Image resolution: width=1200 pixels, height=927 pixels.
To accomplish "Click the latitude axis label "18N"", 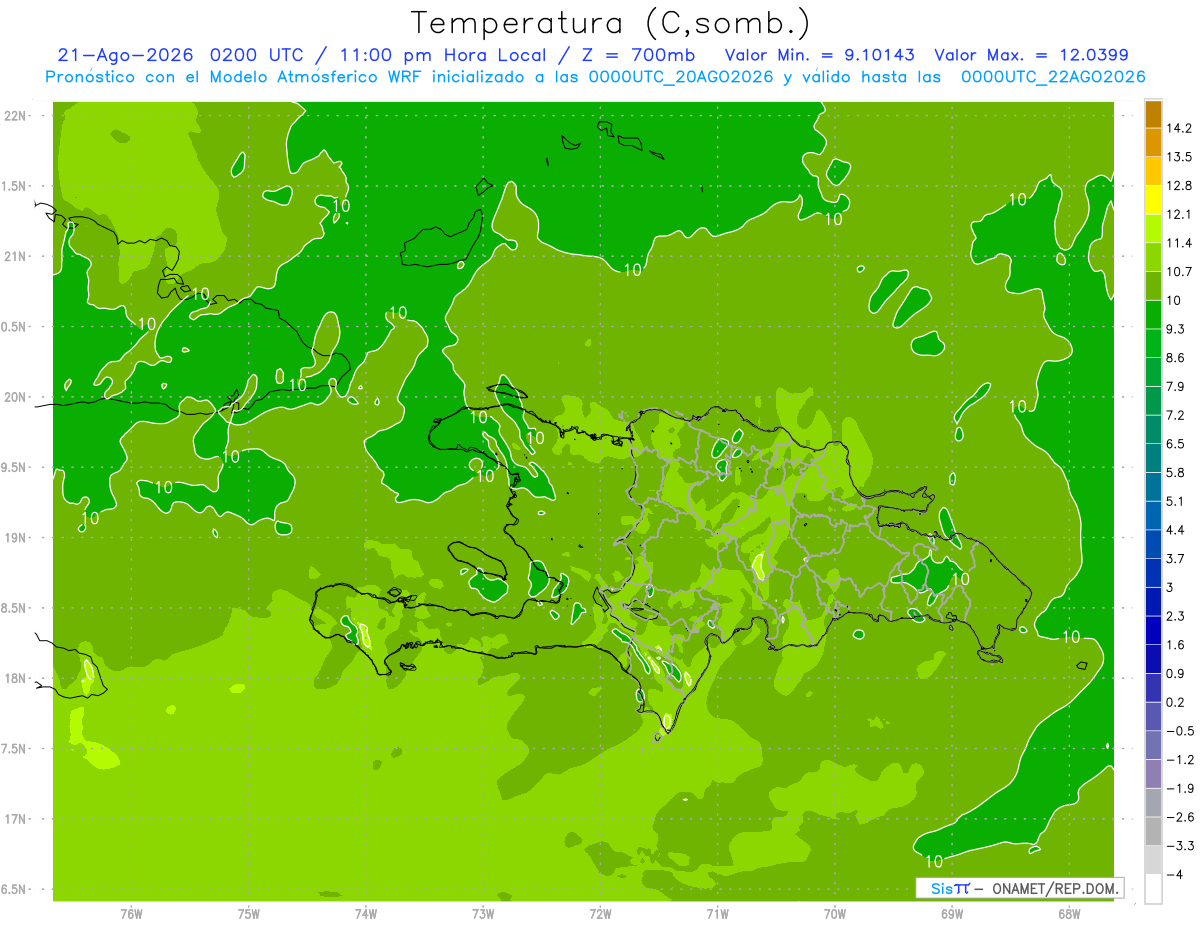I will coord(17,678).
